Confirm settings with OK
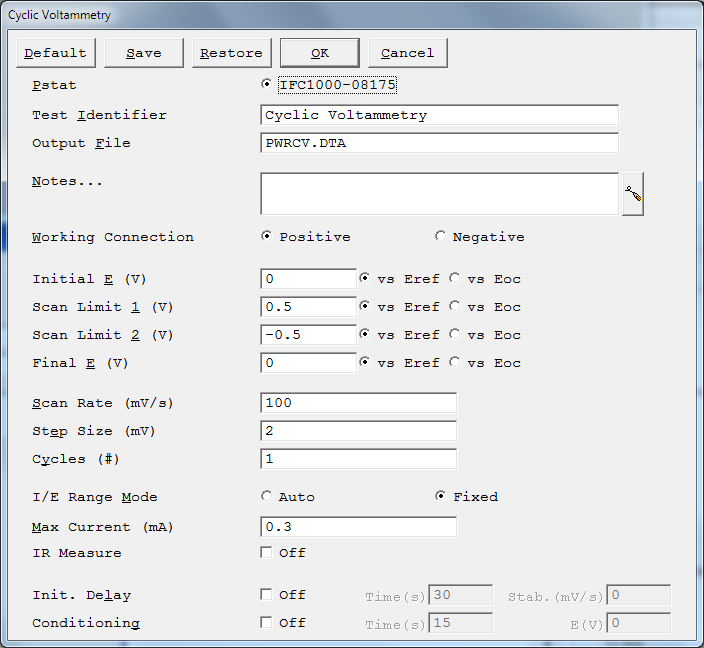704x648 pixels. tap(320, 53)
